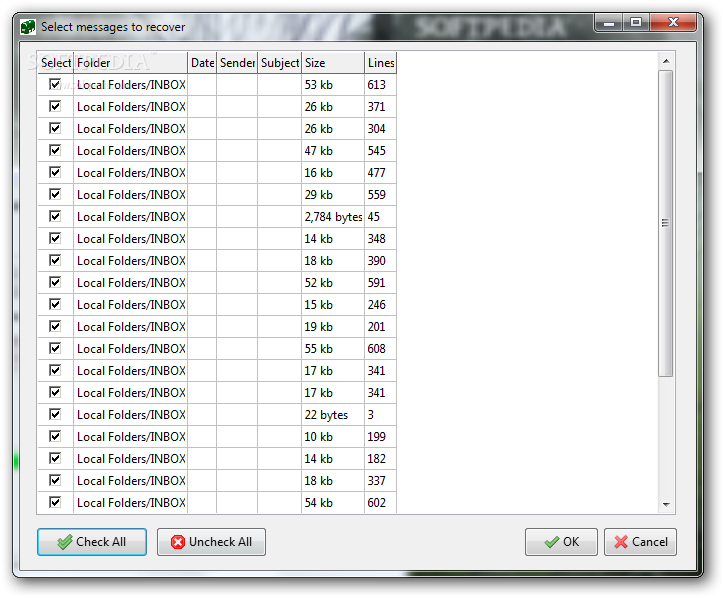Click the red X icon on Uncheck All
The image size is (724, 598).
tap(178, 542)
